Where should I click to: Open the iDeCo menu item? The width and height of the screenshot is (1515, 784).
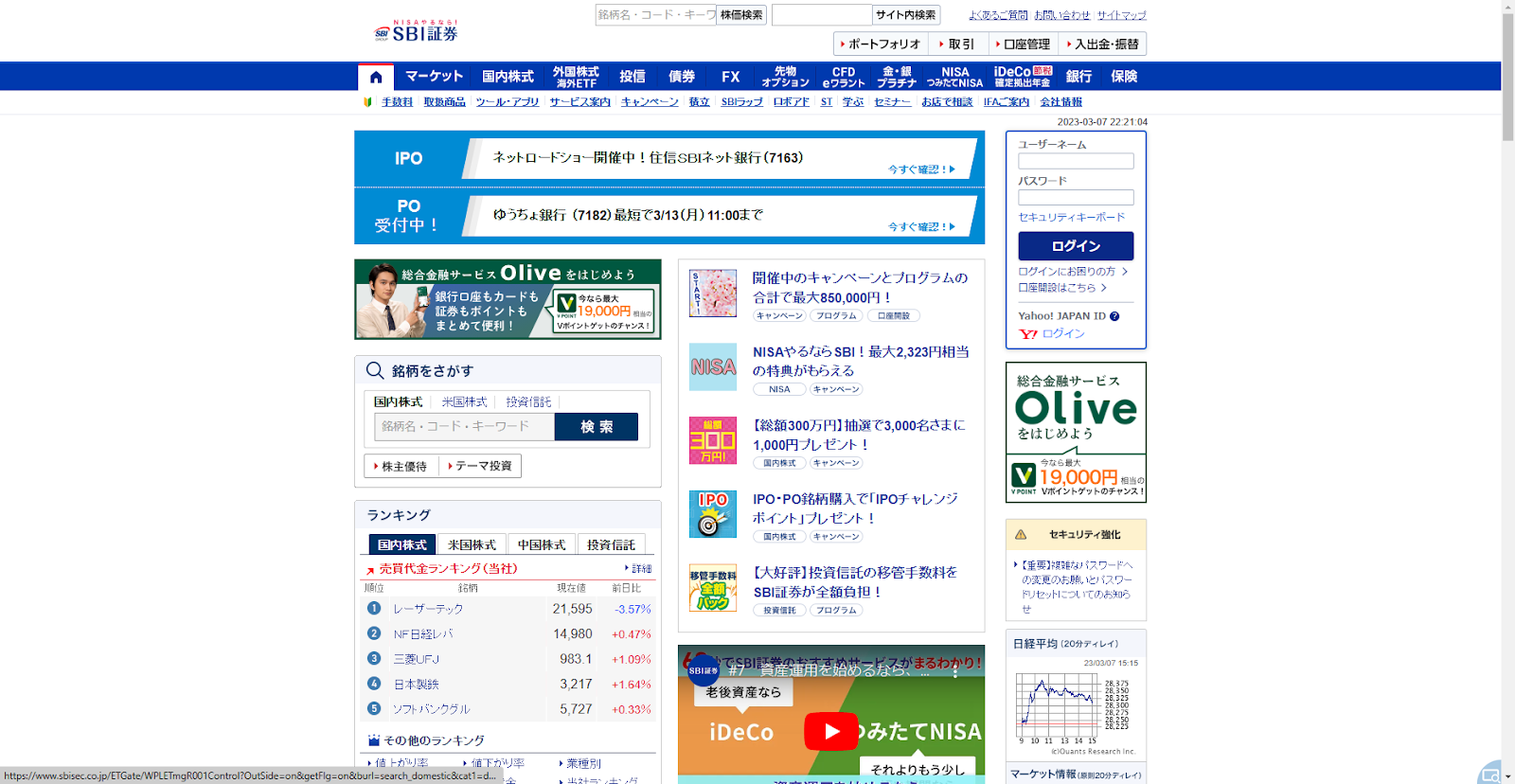click(1023, 77)
